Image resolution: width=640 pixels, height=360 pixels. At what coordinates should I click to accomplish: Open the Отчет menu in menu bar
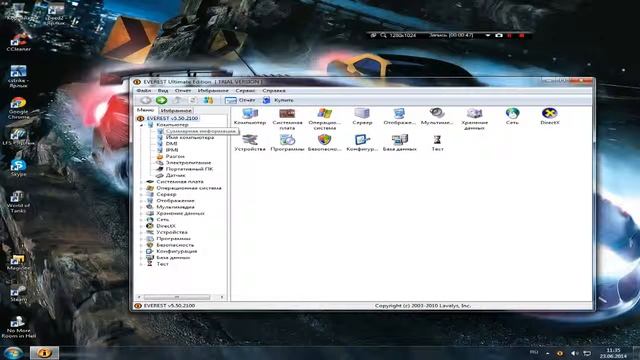click(182, 91)
